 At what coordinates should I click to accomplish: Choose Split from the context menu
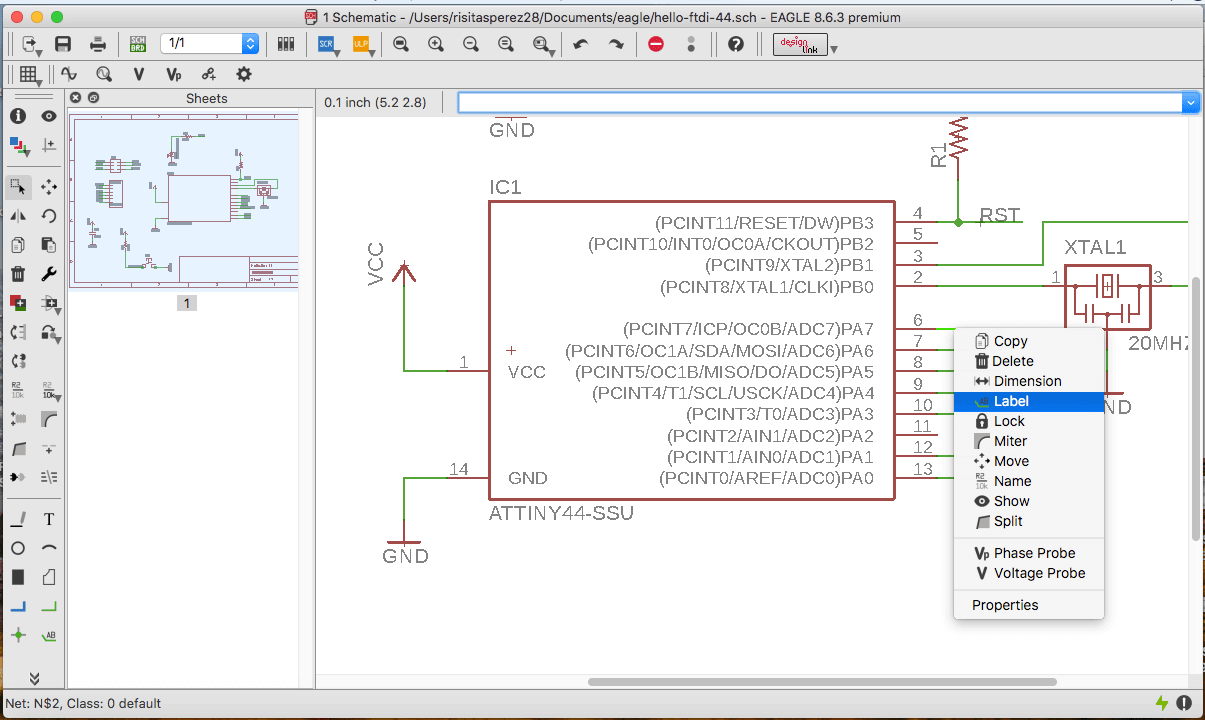[x=1029, y=521]
